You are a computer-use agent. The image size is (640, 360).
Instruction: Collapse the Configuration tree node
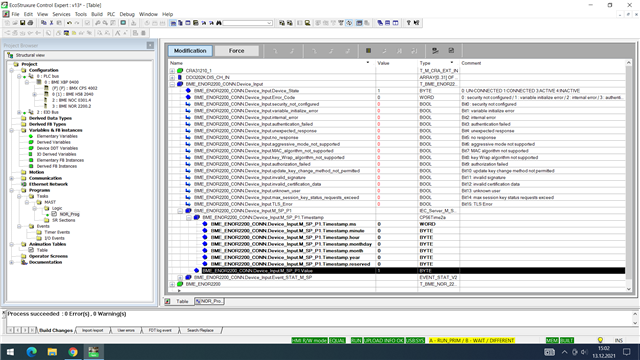pos(12,70)
